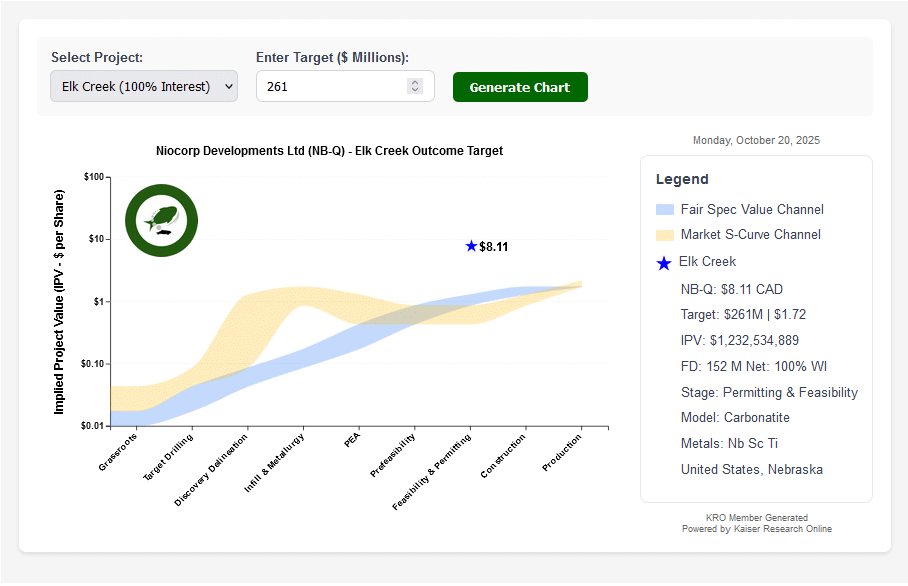Open the Select Project dropdown
908x586 pixels.
(x=144, y=86)
